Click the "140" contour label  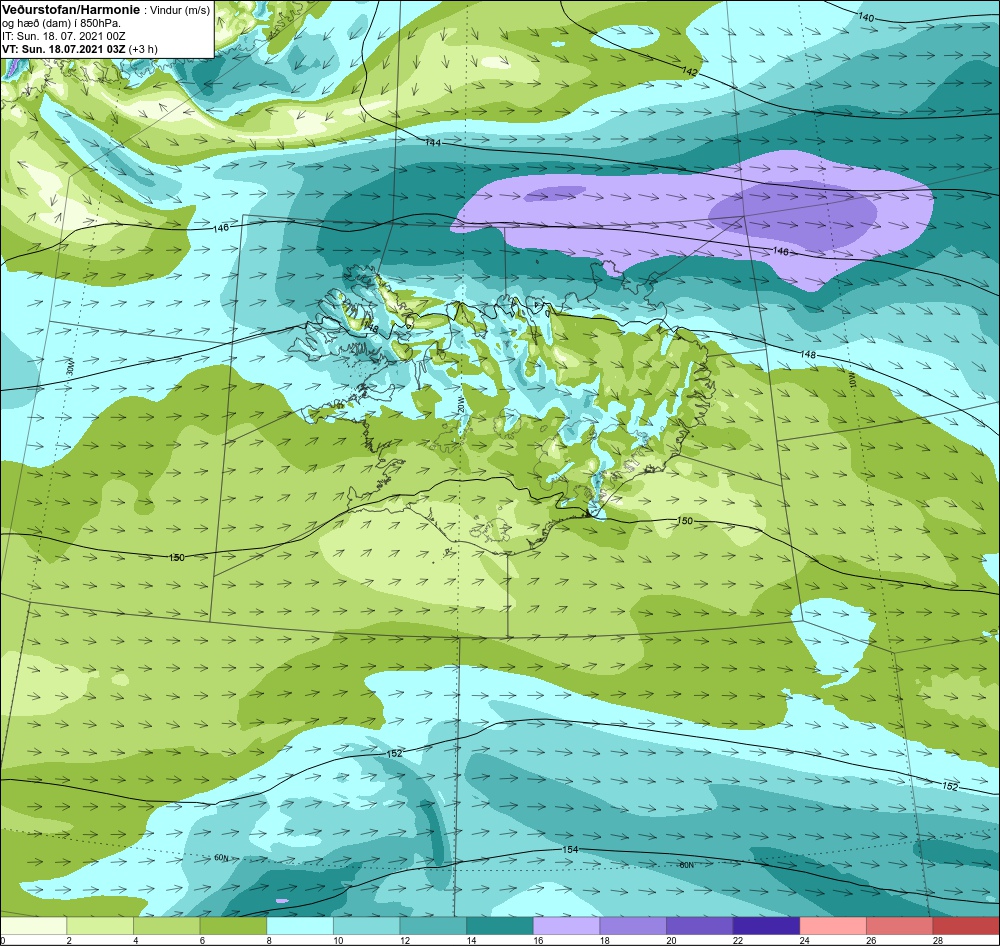click(x=866, y=17)
